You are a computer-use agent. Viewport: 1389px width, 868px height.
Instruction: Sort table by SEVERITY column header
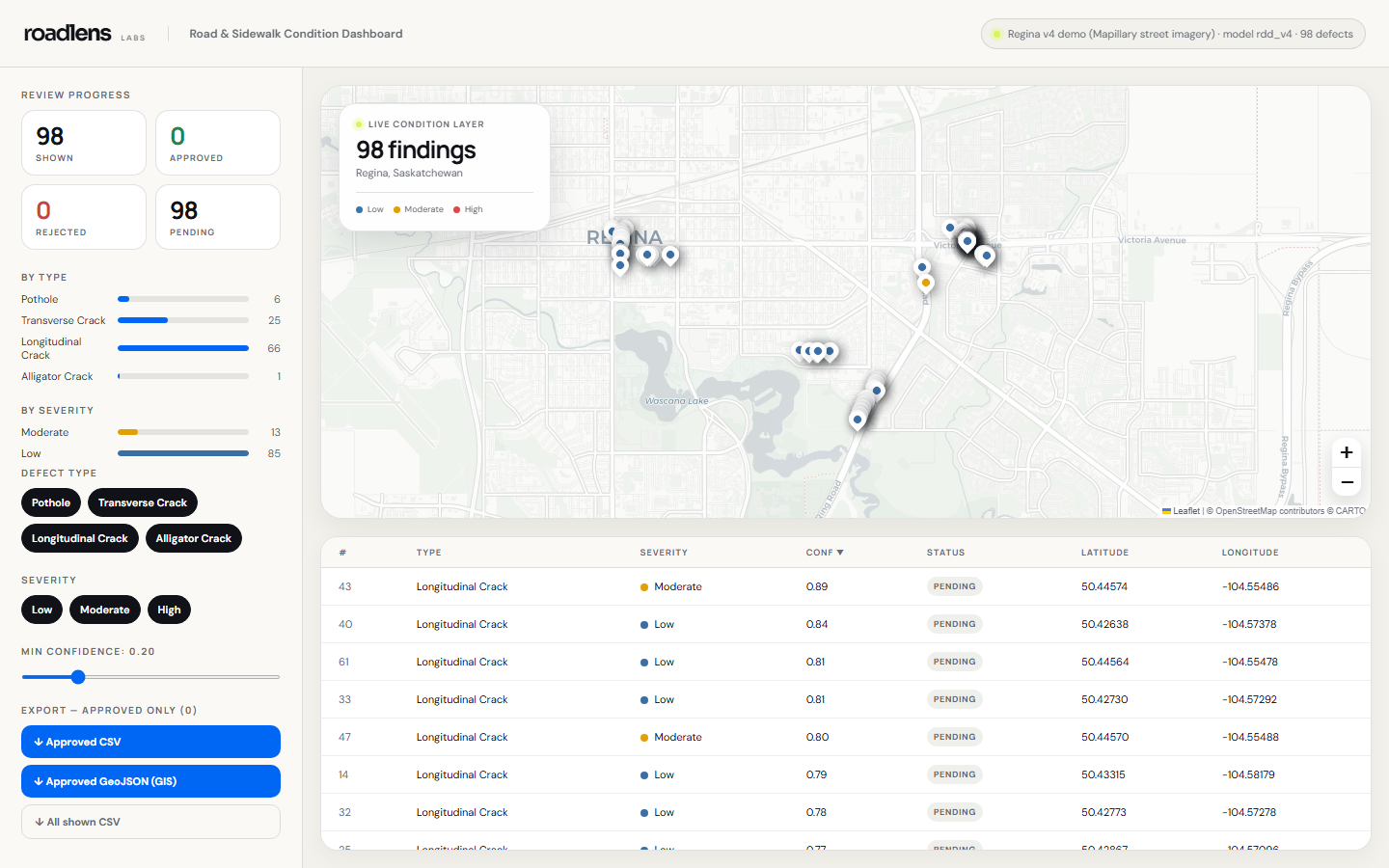point(664,553)
